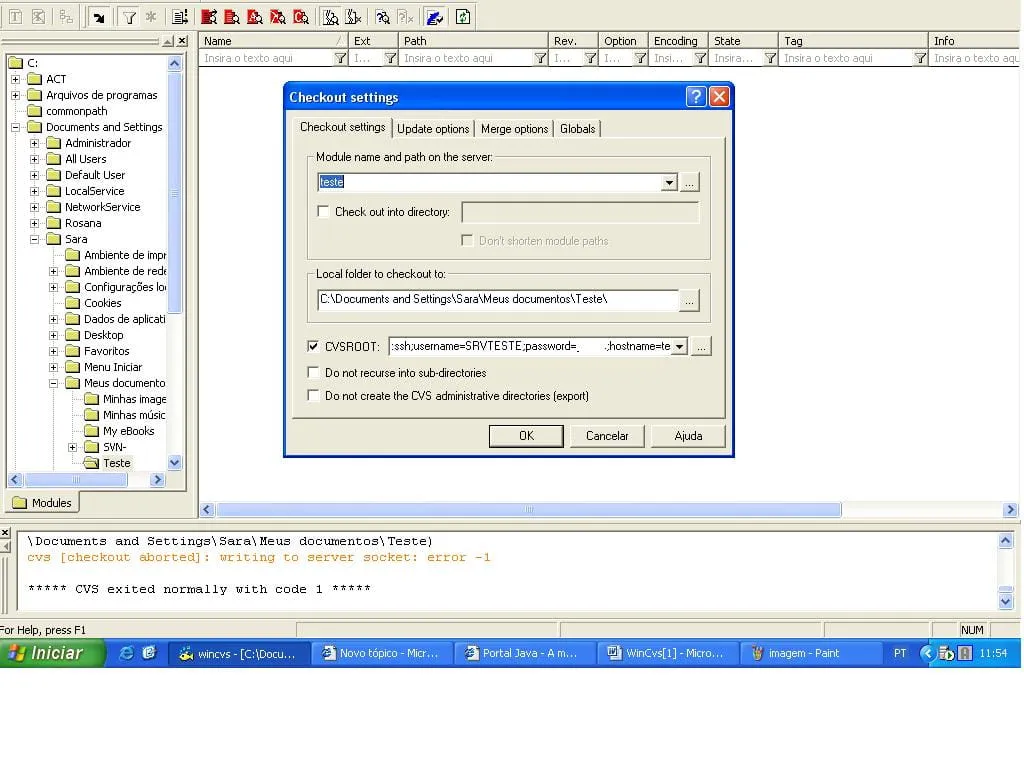Viewport: 1024px width, 768px height.
Task: Click the filter funnel in the Name column
Action: click(340, 58)
